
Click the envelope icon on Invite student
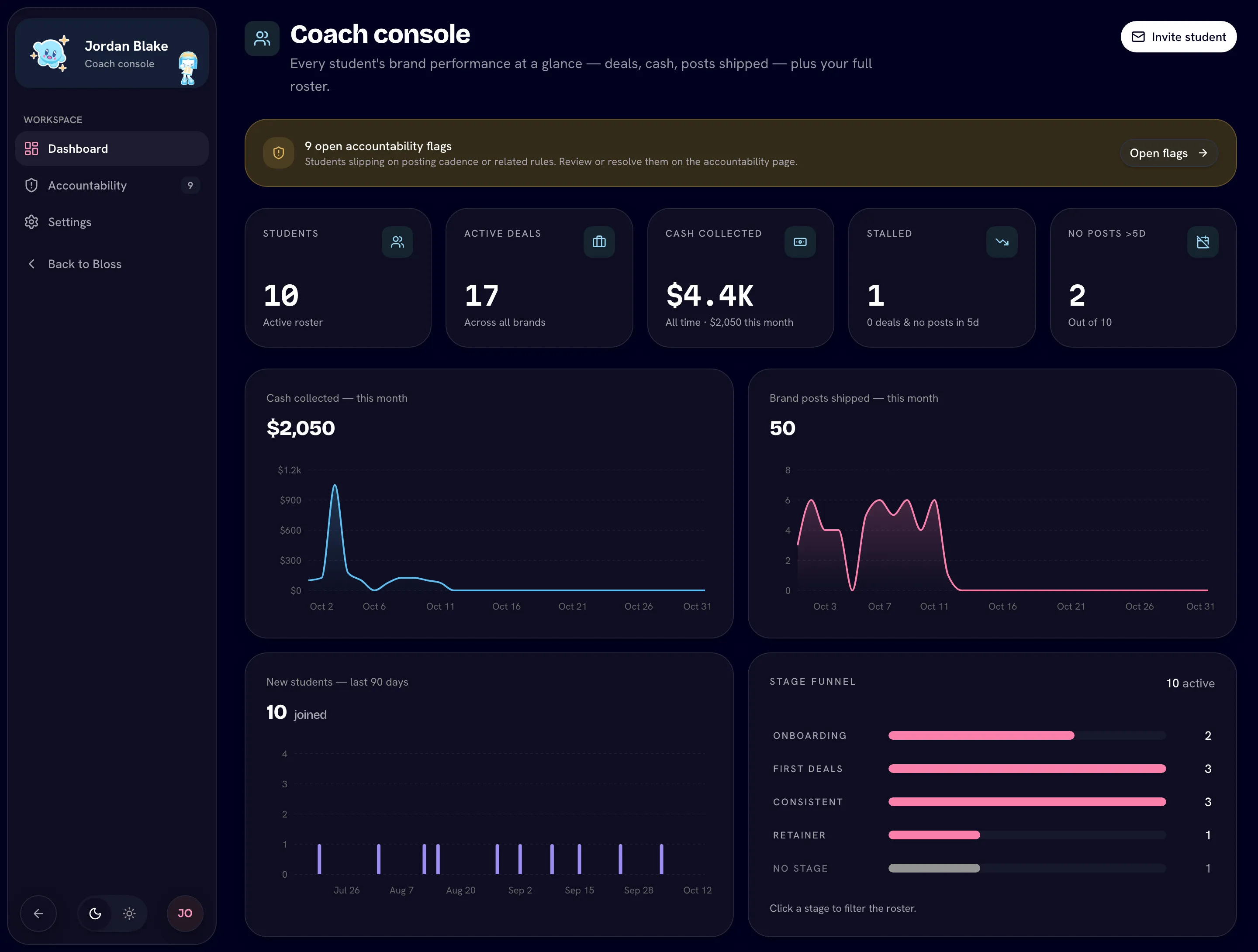(x=1138, y=37)
